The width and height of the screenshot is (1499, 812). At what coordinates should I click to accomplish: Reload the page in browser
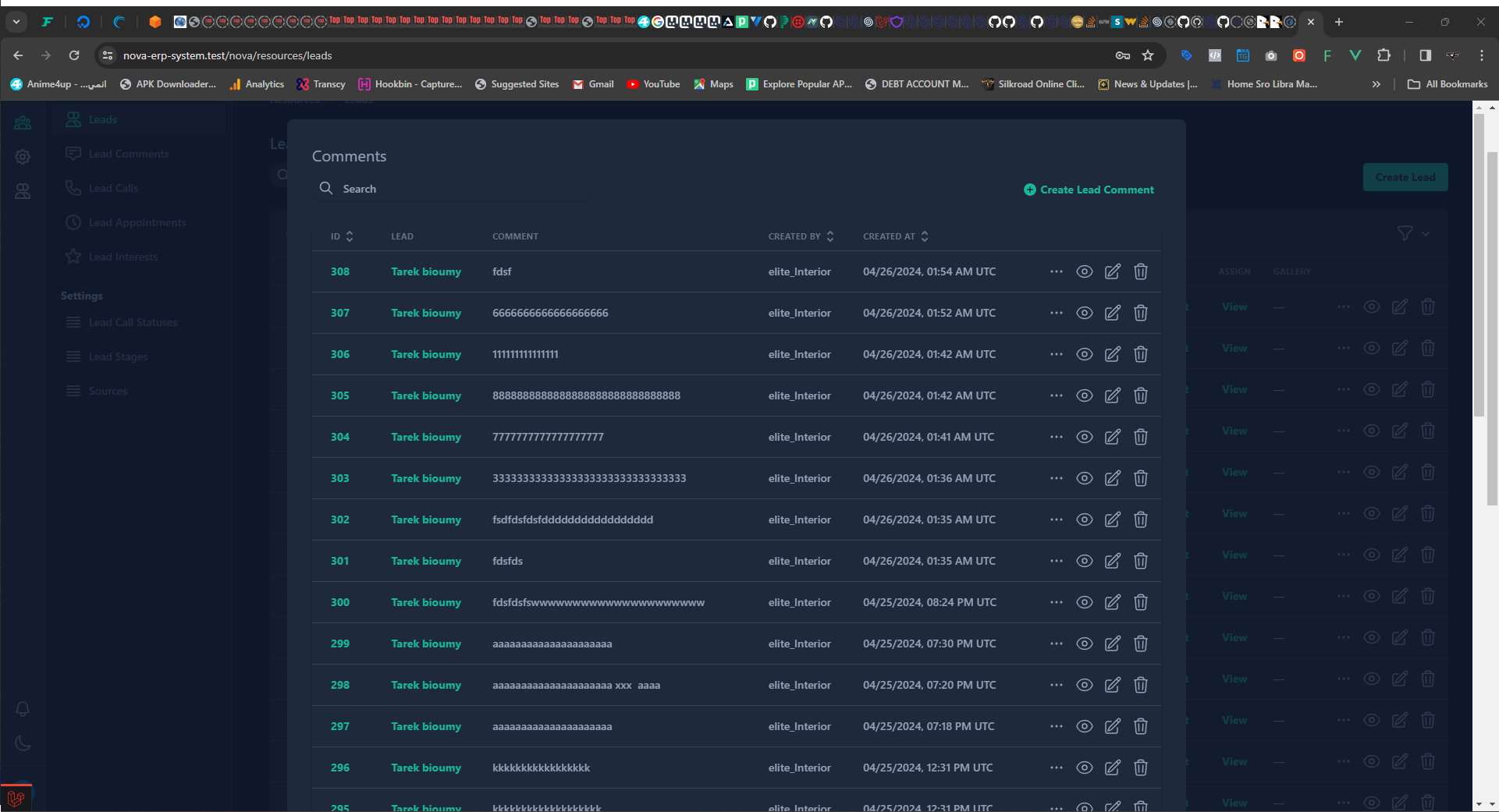(74, 55)
